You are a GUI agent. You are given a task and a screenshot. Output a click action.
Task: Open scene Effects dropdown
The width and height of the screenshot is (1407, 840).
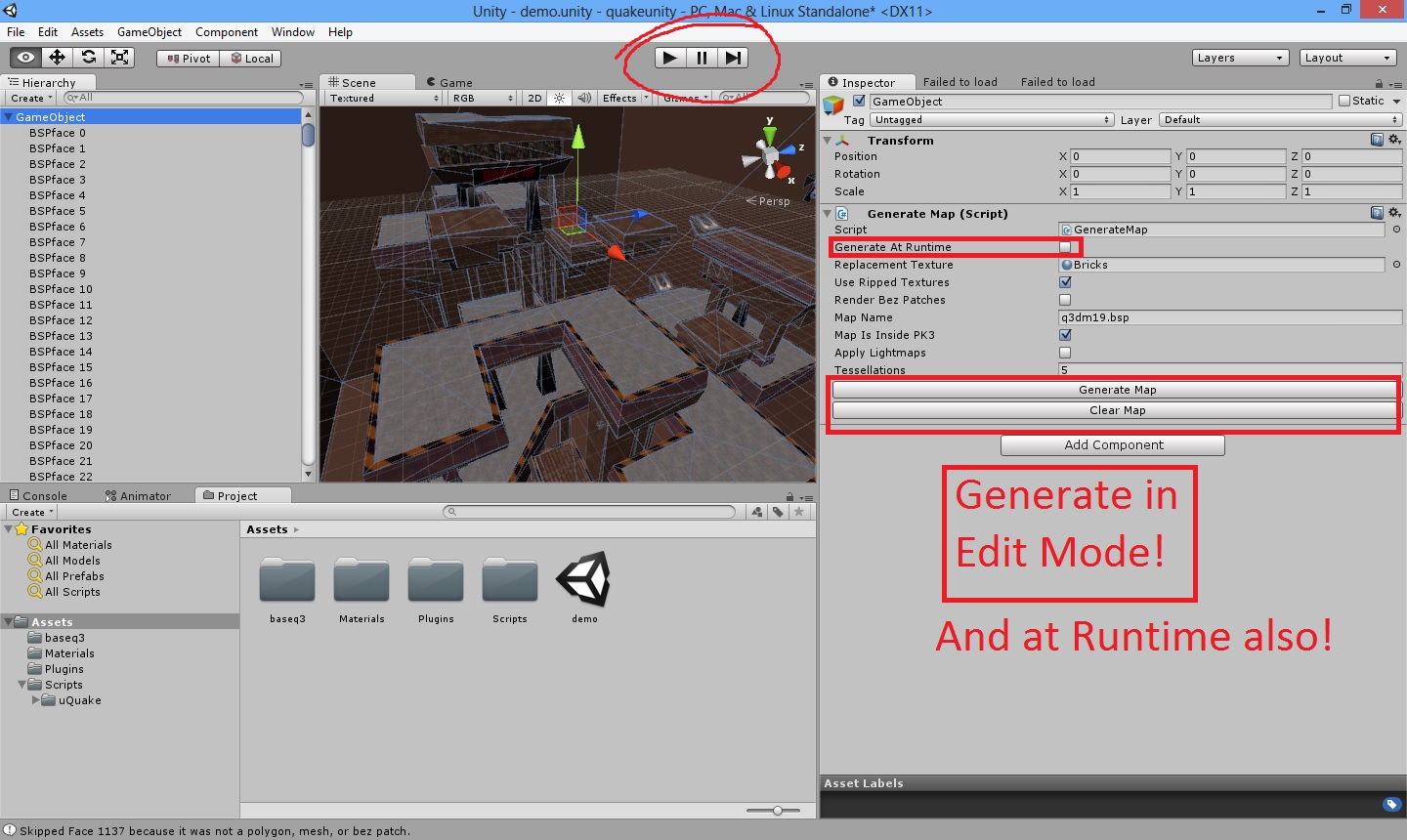pos(625,98)
